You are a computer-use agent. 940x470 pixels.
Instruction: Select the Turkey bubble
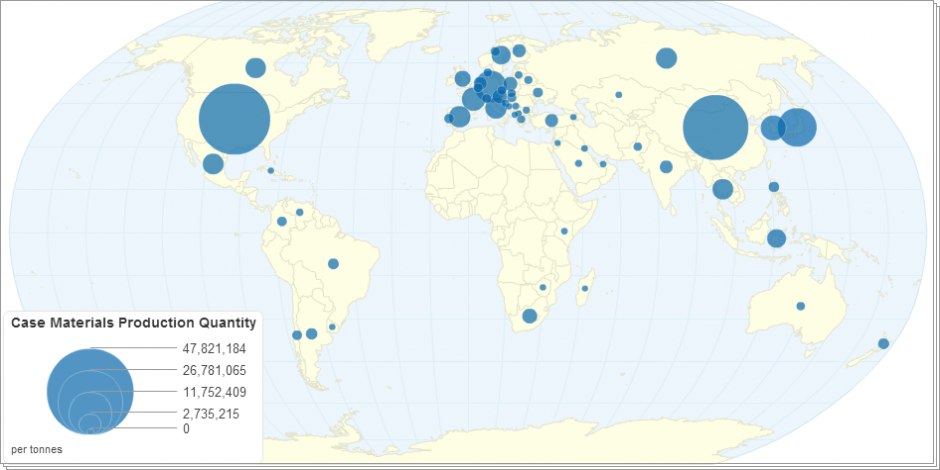pos(551,121)
